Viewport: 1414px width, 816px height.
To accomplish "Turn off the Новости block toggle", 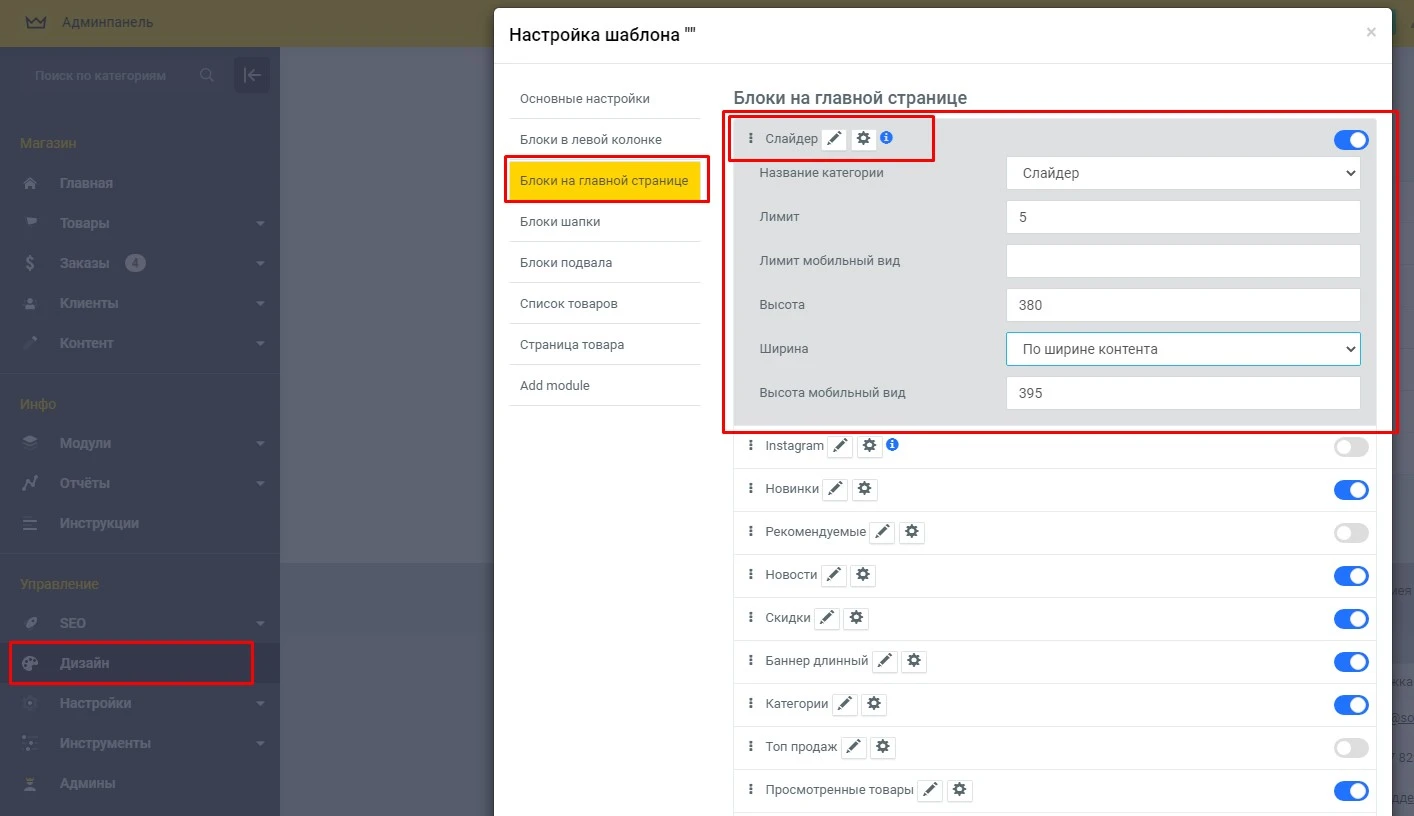I will (x=1350, y=575).
